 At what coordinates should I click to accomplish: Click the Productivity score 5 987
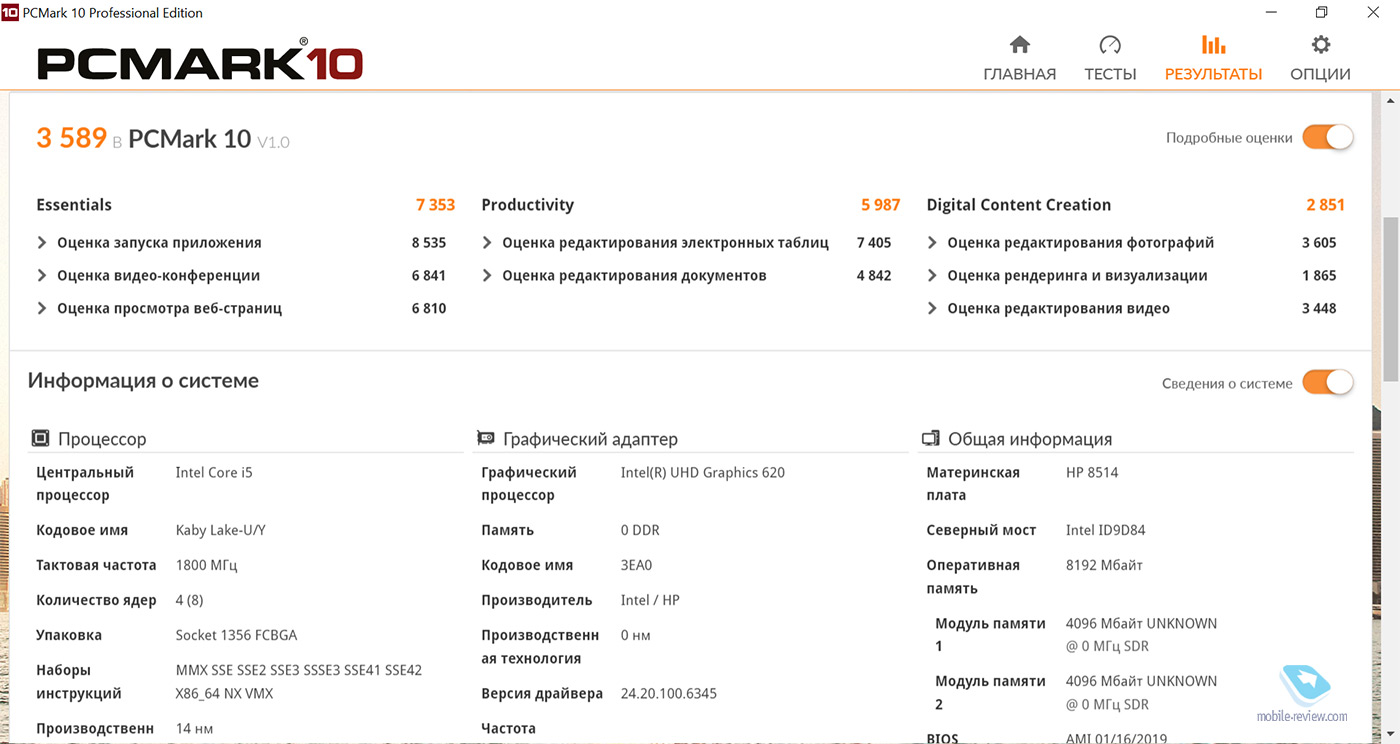point(880,205)
